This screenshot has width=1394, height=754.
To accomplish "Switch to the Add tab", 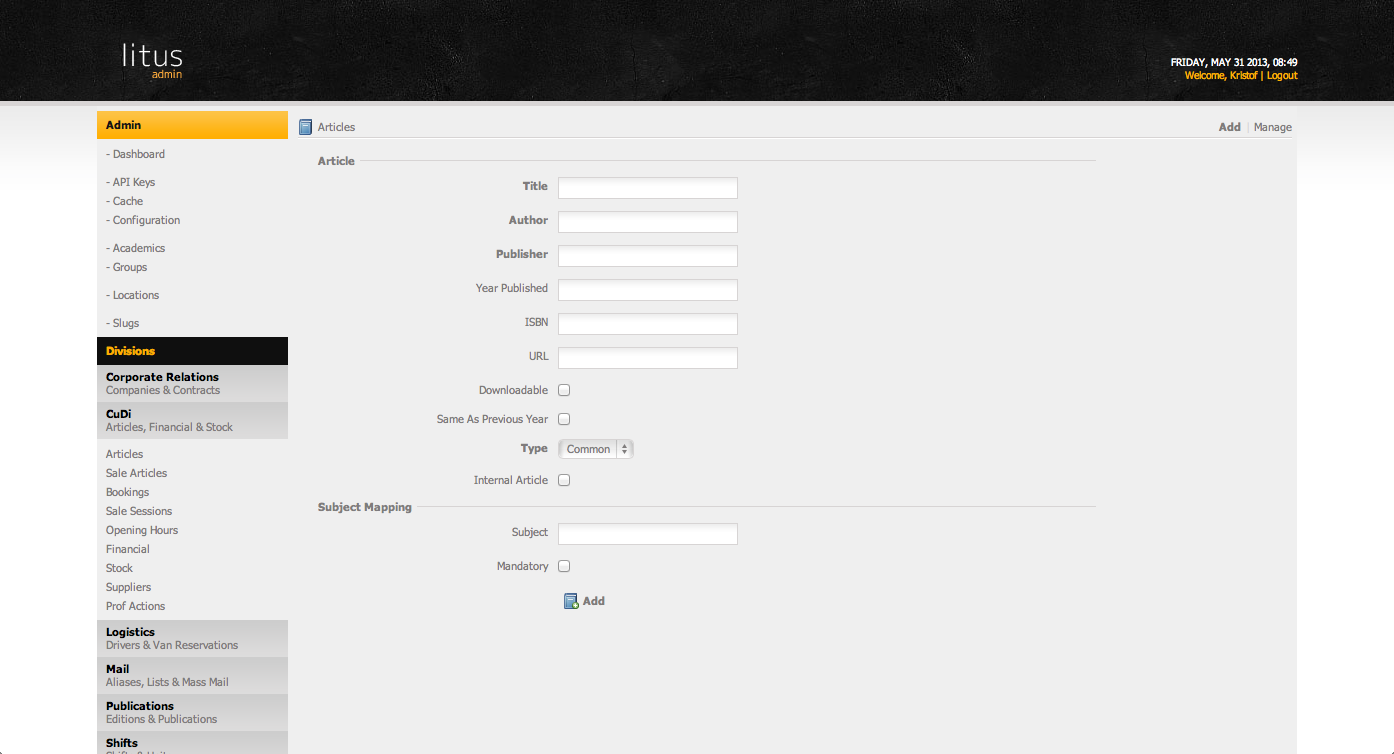I will pos(1230,127).
